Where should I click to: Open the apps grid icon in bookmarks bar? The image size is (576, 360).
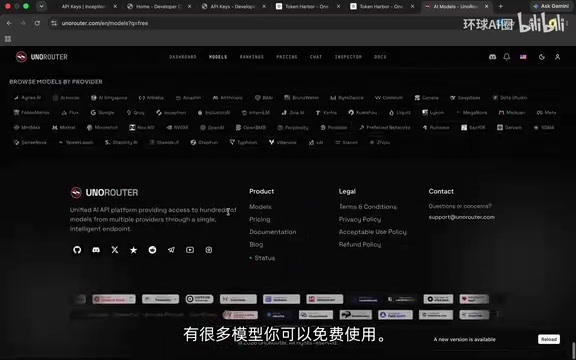click(8, 39)
